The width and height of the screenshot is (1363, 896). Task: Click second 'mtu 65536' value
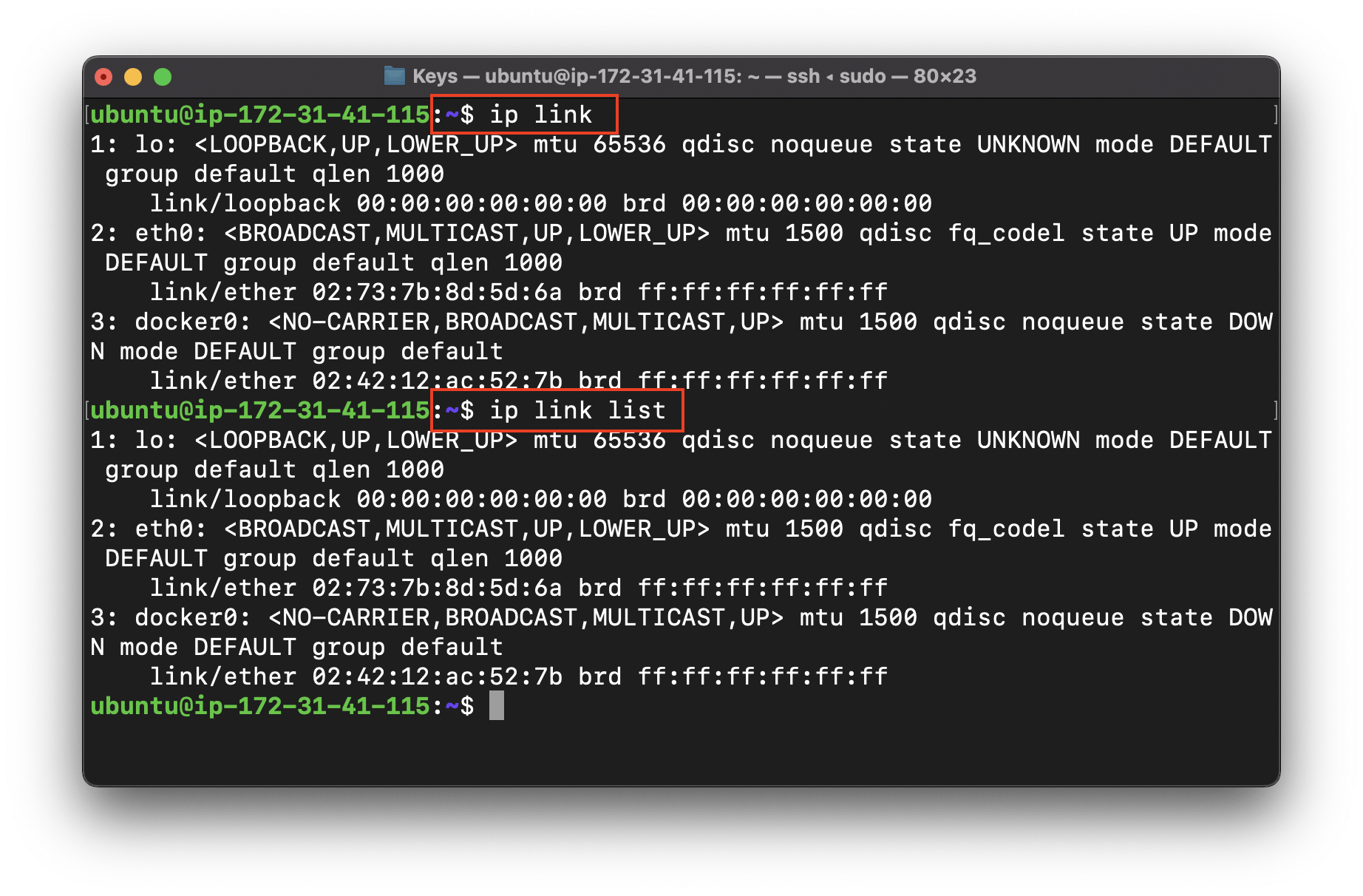pyautogui.click(x=600, y=440)
